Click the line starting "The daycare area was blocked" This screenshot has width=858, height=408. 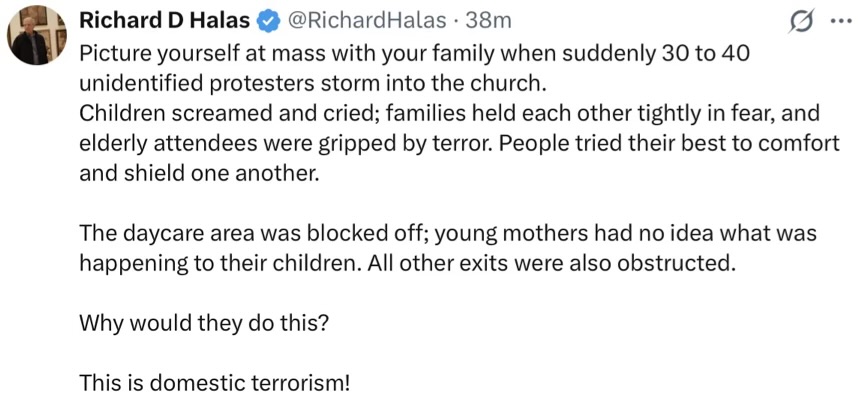coord(449,233)
